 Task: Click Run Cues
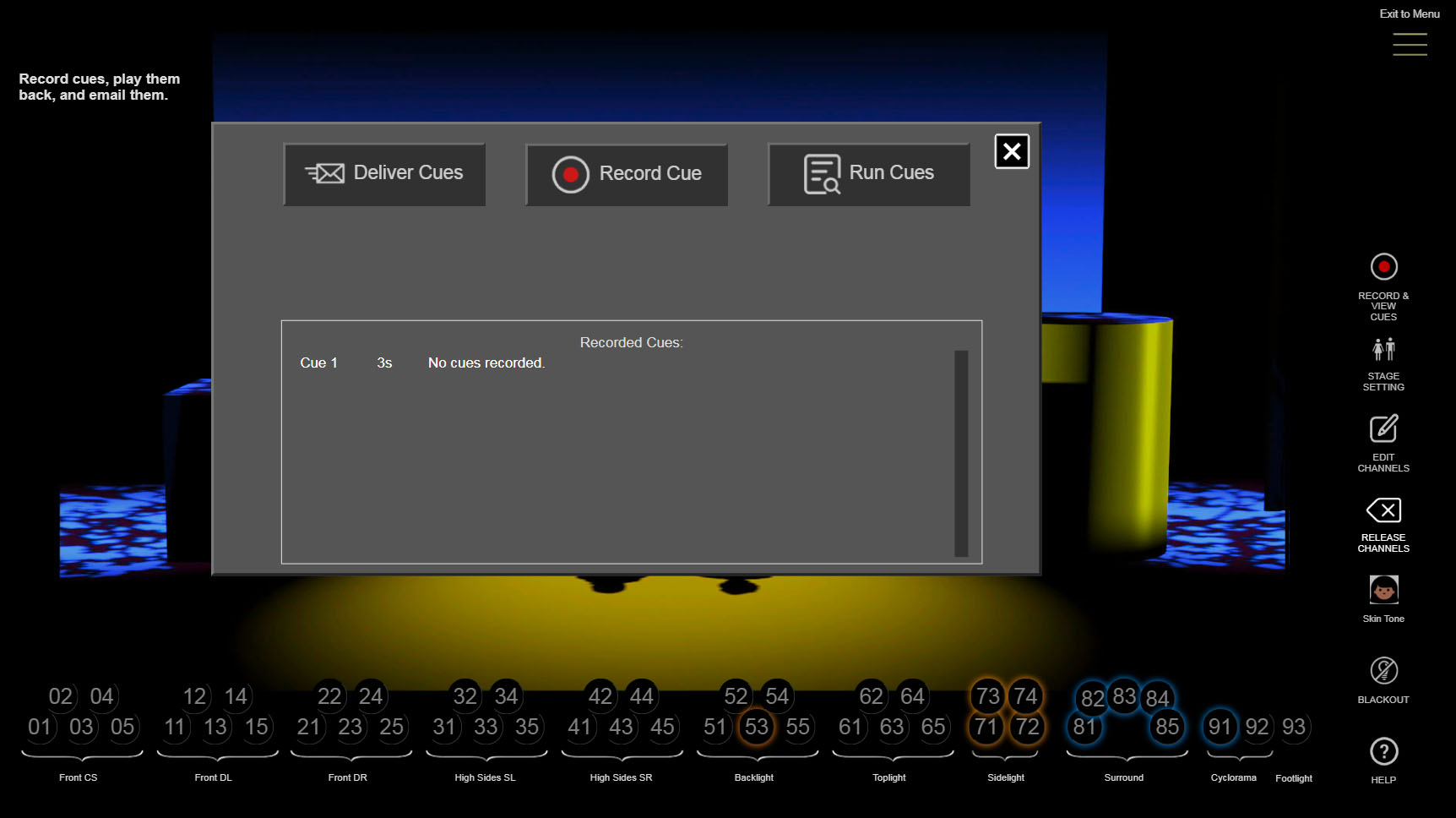point(868,173)
